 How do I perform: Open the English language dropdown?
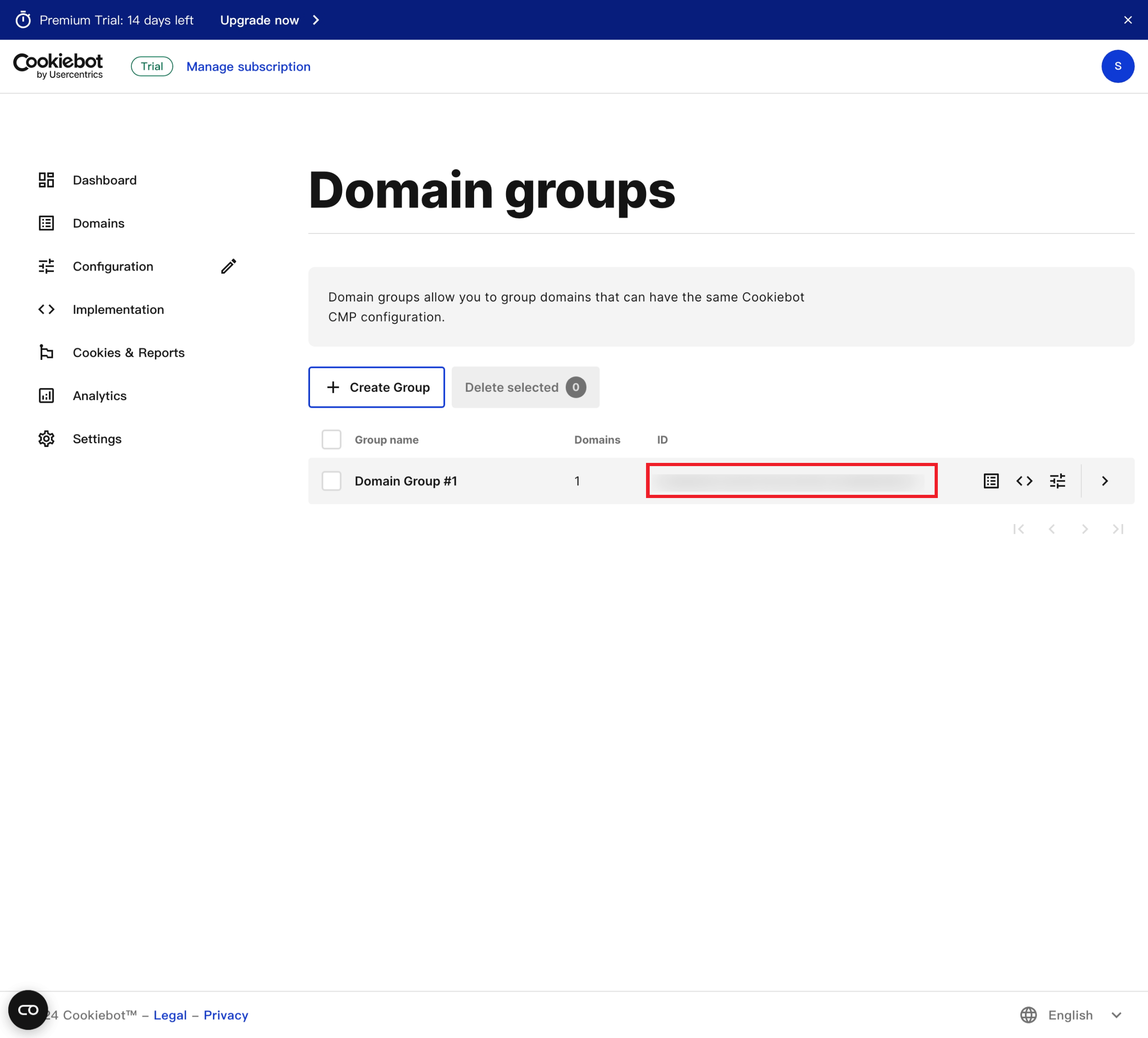tap(1070, 1015)
